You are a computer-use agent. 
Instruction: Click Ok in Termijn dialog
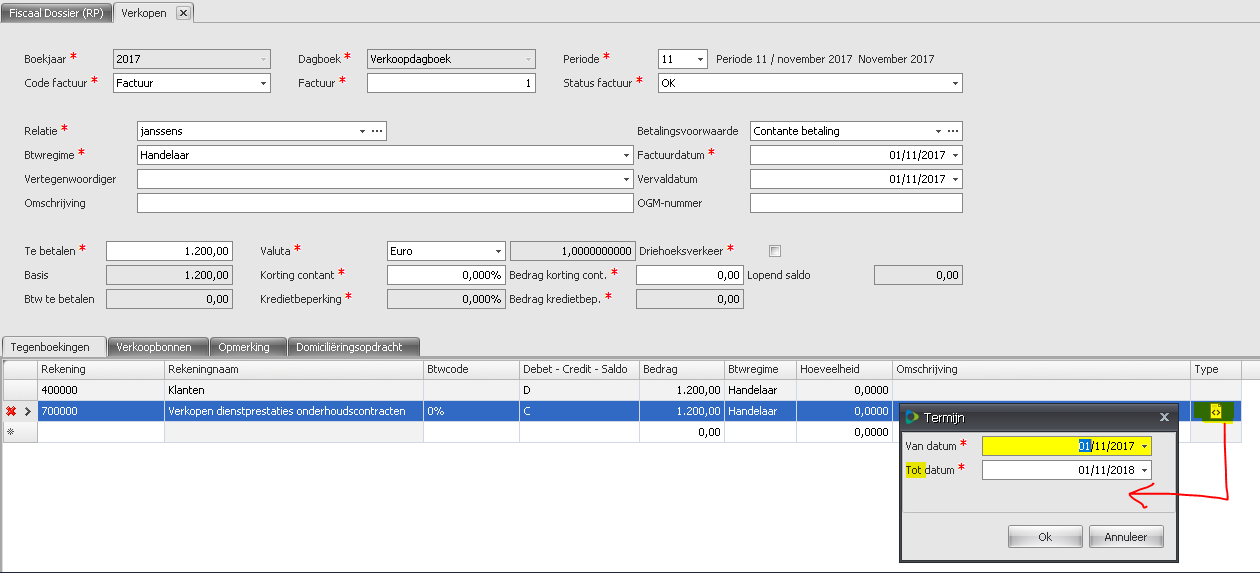pyautogui.click(x=1045, y=537)
